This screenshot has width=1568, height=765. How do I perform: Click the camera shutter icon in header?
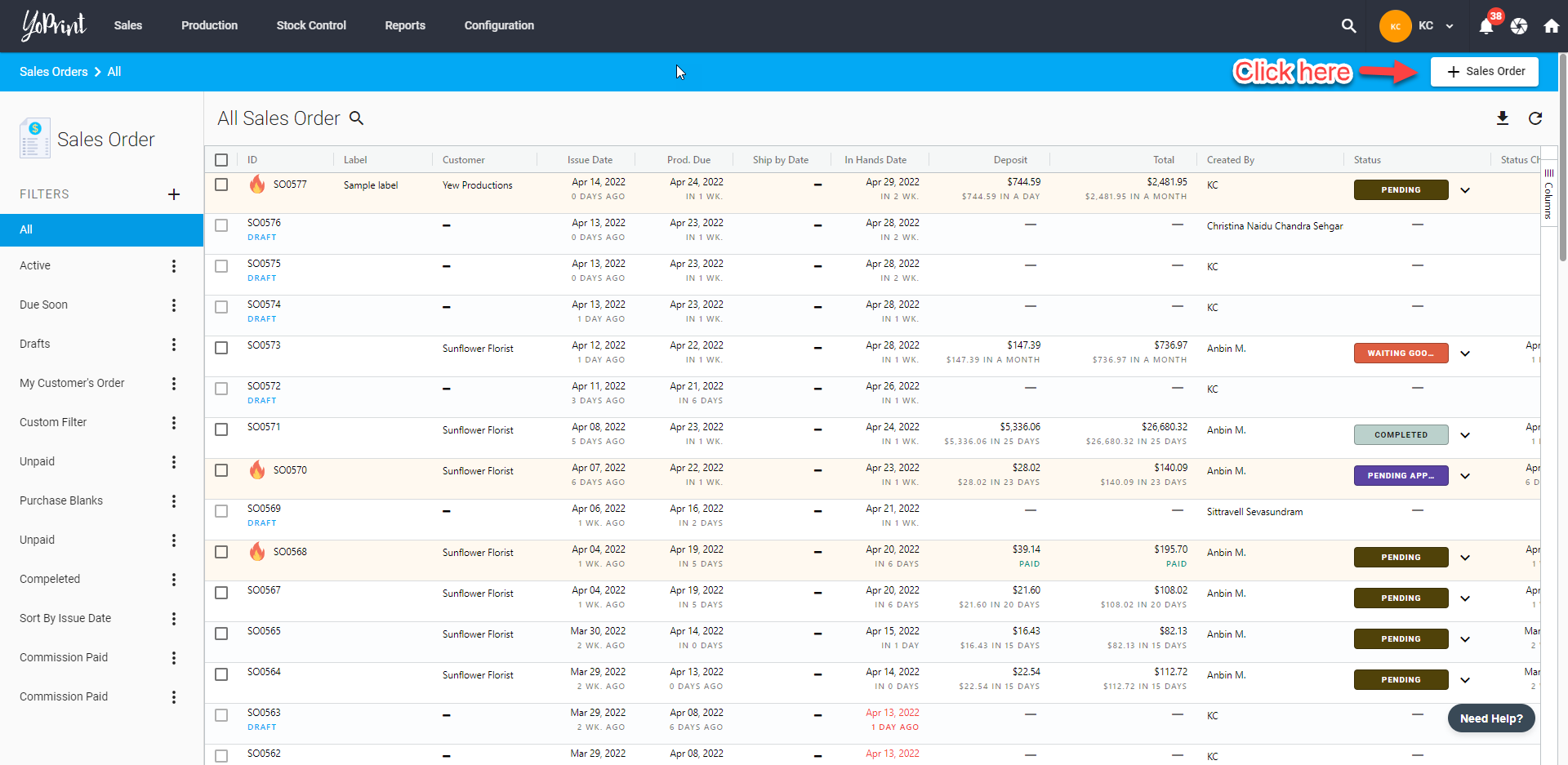coord(1519,26)
